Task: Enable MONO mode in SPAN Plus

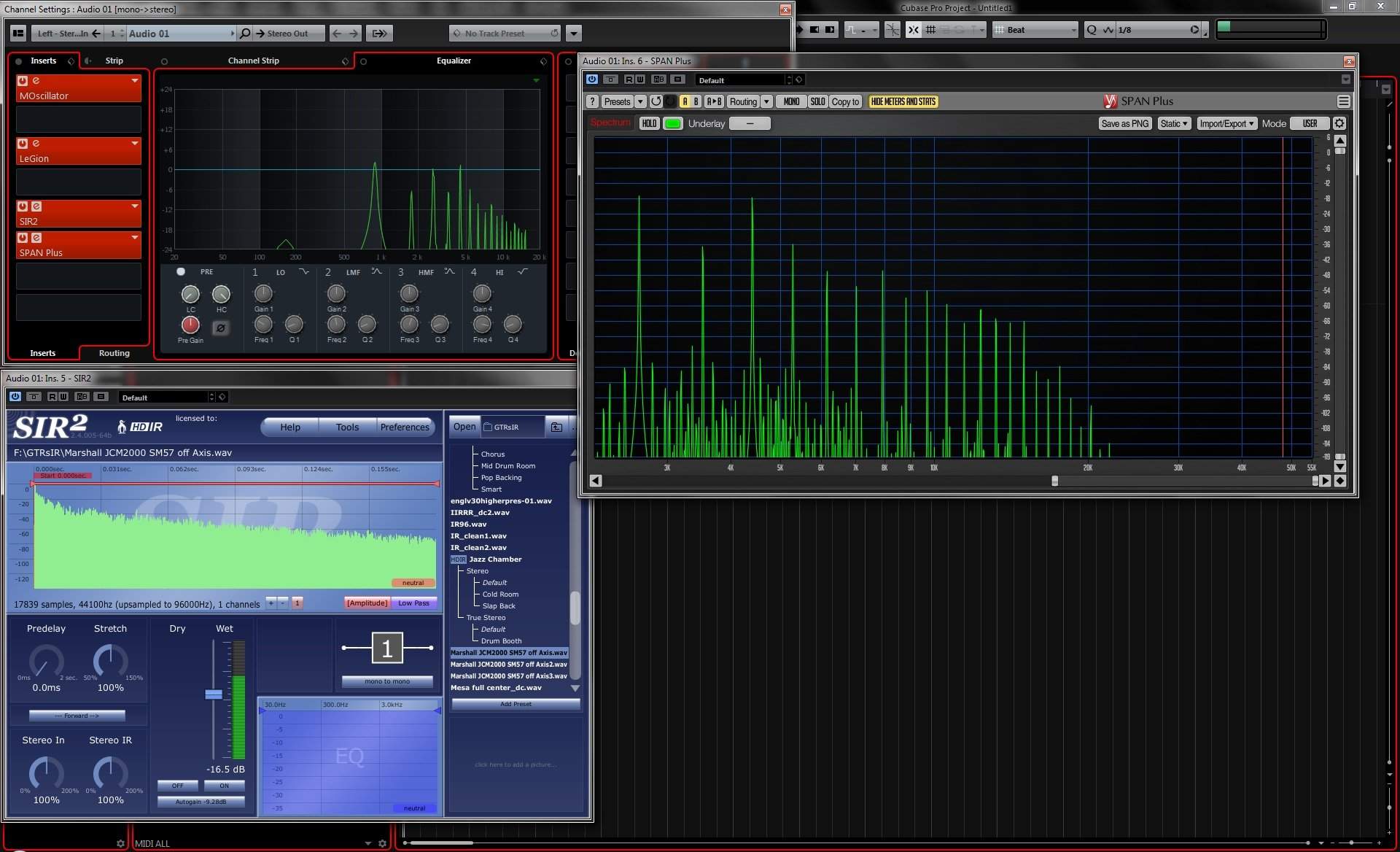Action: 791,101
